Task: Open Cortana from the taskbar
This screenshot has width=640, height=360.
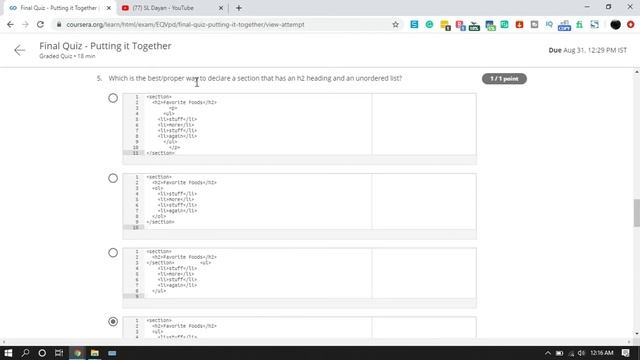Action: point(42,353)
